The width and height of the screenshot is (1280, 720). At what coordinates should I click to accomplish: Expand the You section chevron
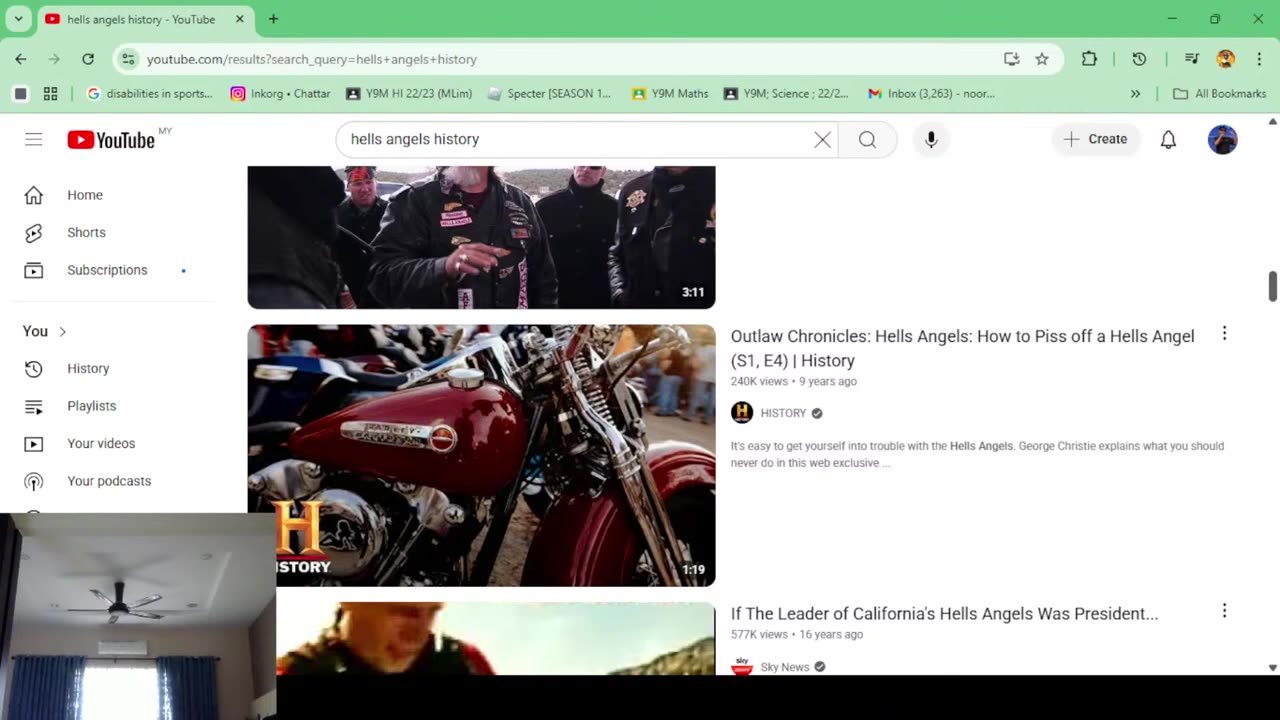(62, 331)
